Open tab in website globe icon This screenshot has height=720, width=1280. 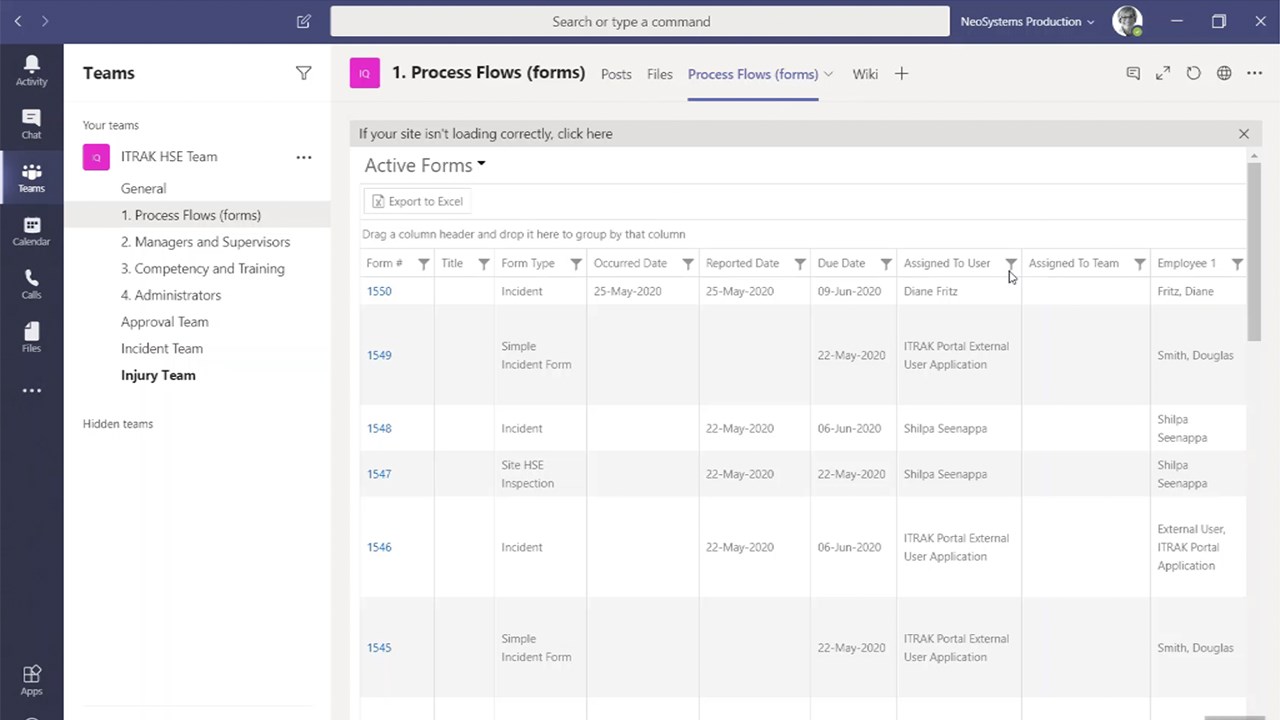pos(1224,73)
